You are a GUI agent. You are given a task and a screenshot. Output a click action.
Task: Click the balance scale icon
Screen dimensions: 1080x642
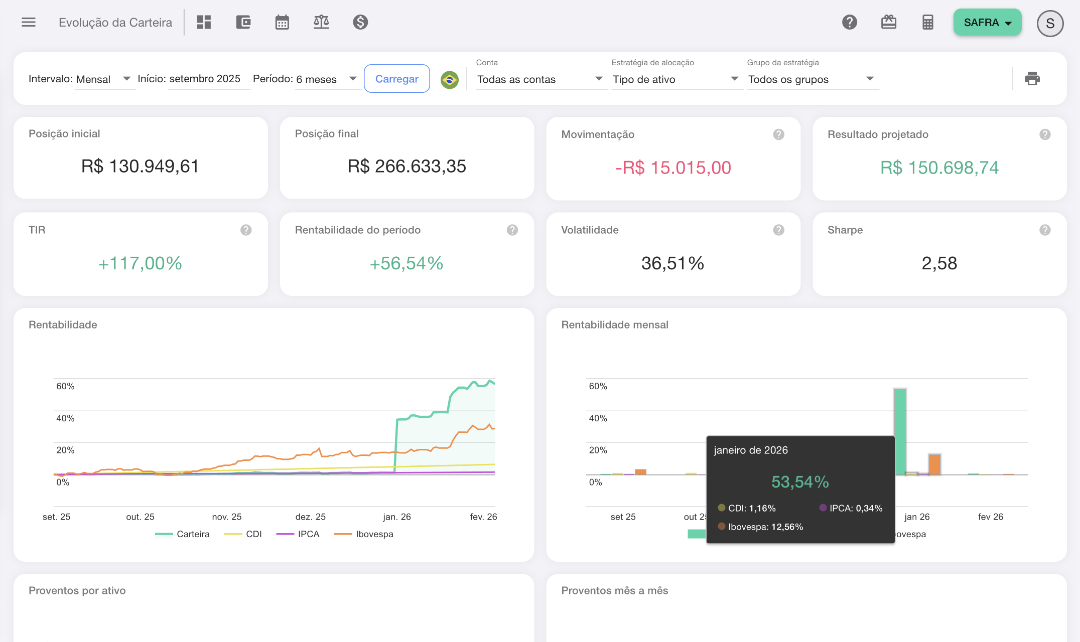point(321,22)
